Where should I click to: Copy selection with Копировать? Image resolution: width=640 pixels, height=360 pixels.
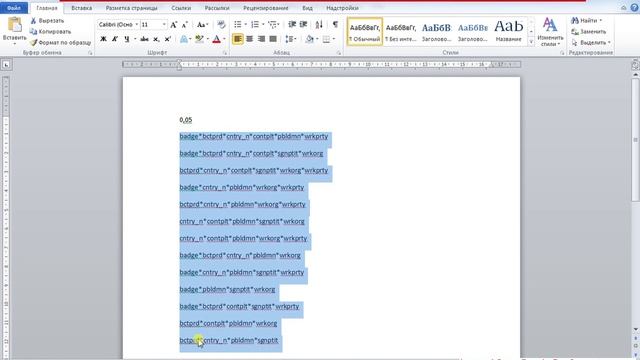(x=51, y=31)
